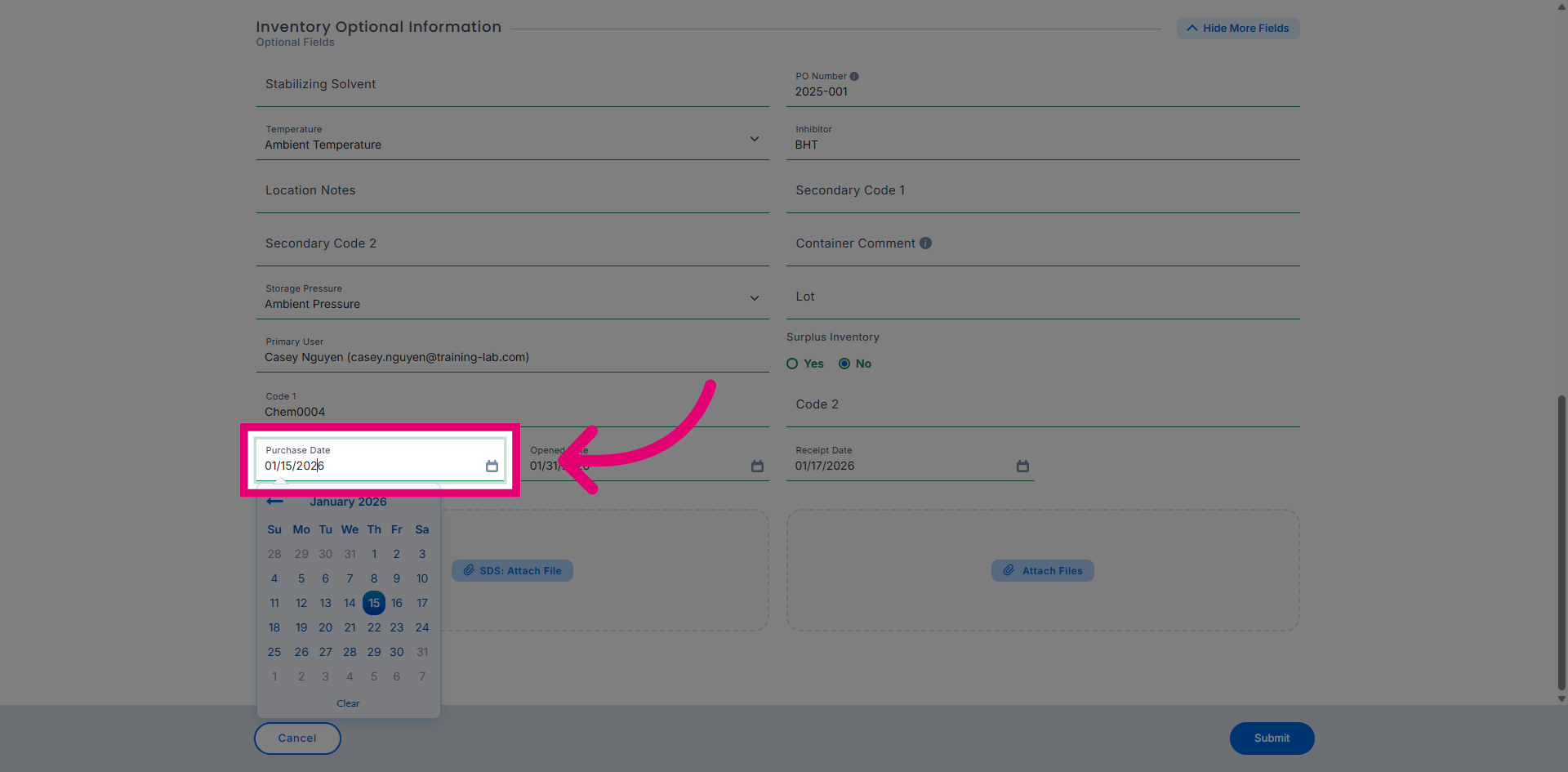Select January 24 in calendar
This screenshot has height=772, width=1568.
[x=422, y=627]
